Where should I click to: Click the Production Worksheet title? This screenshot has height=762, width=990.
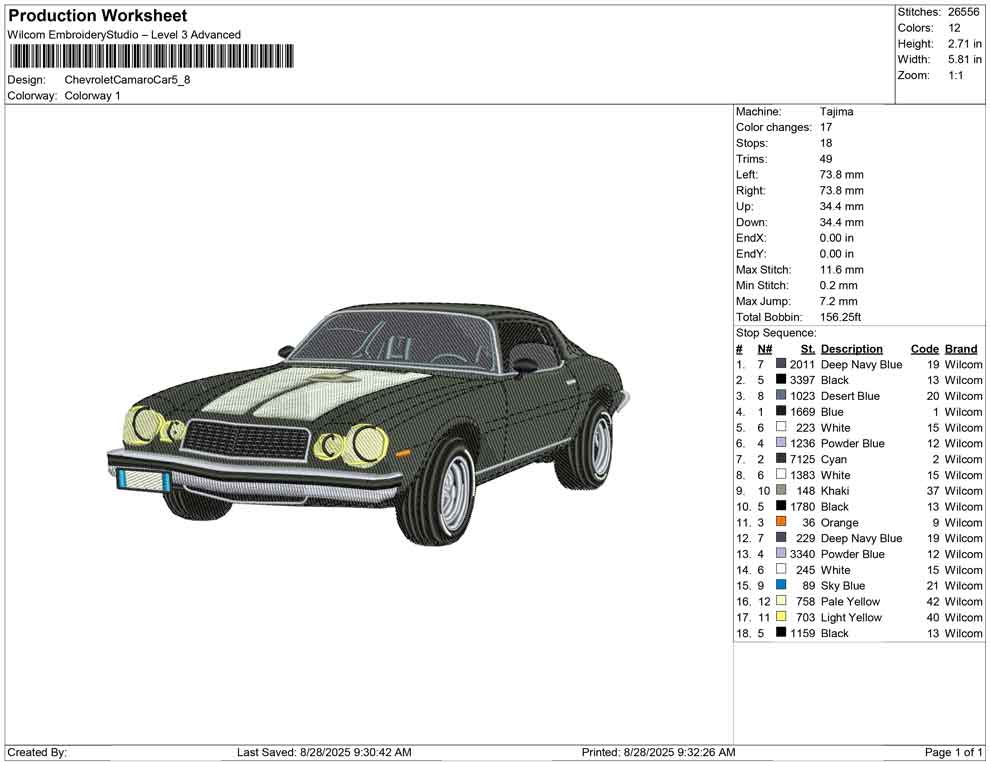[97, 16]
